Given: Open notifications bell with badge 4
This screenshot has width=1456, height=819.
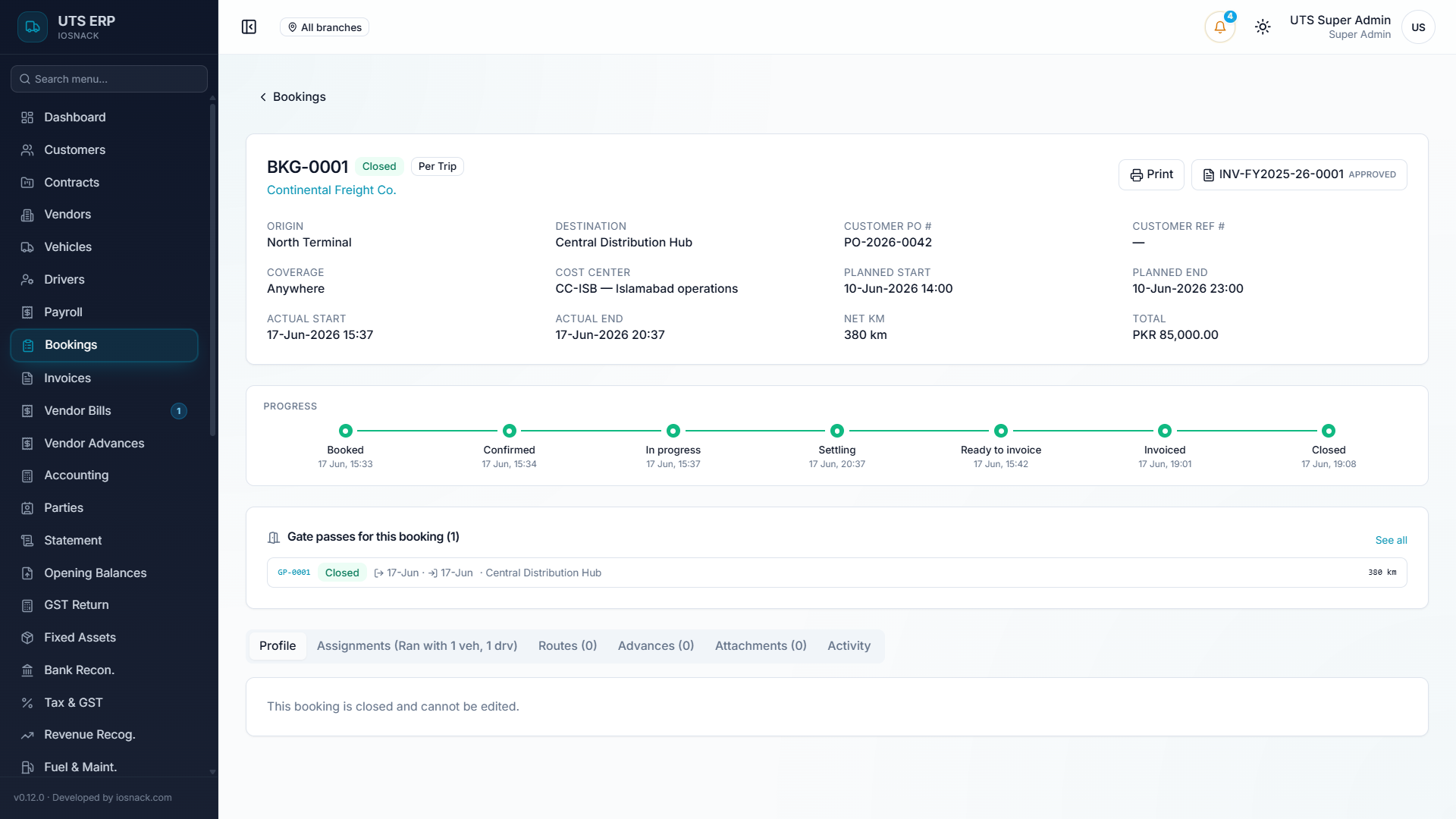Looking at the screenshot, I should tap(1219, 27).
